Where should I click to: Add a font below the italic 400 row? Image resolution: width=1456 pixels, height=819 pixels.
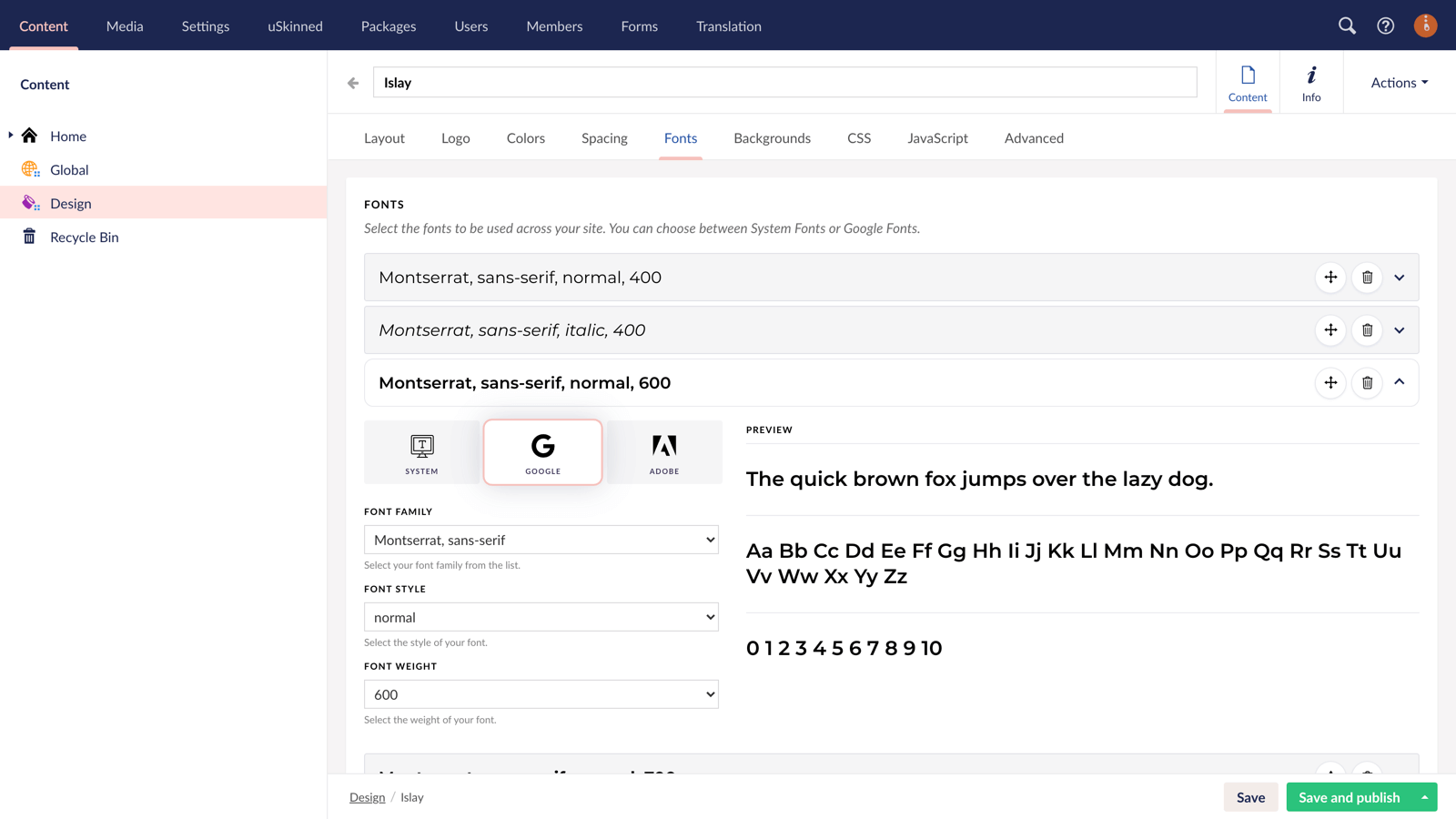pos(1330,330)
